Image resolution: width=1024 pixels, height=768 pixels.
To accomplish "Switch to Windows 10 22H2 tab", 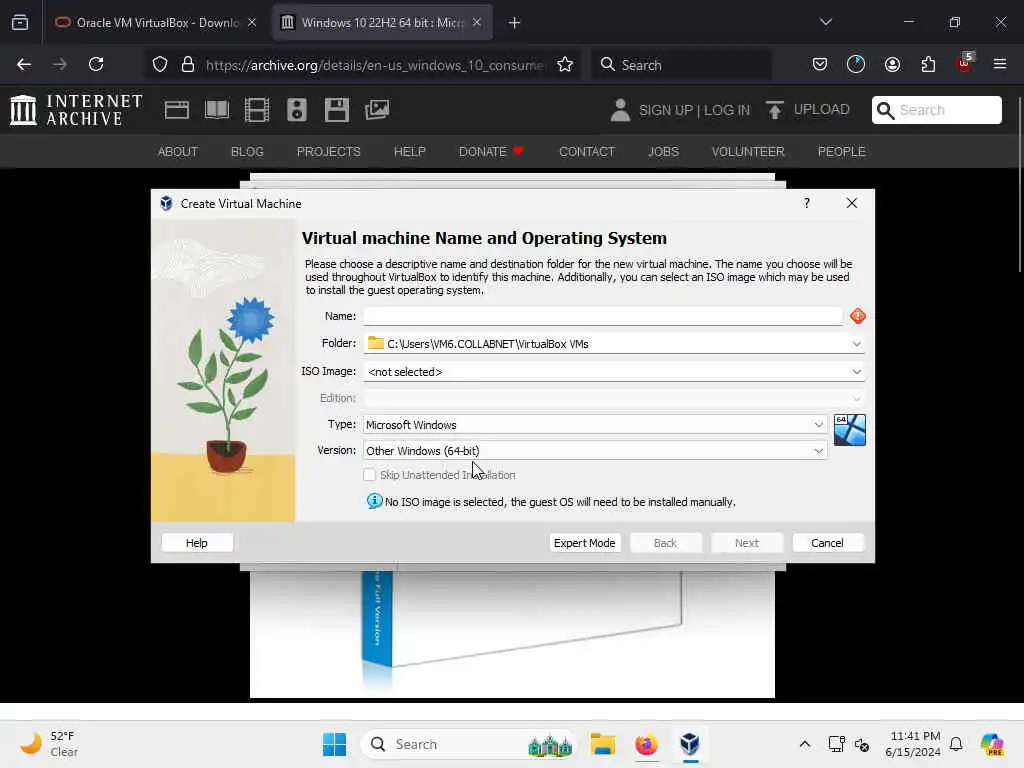I will 382,22.
